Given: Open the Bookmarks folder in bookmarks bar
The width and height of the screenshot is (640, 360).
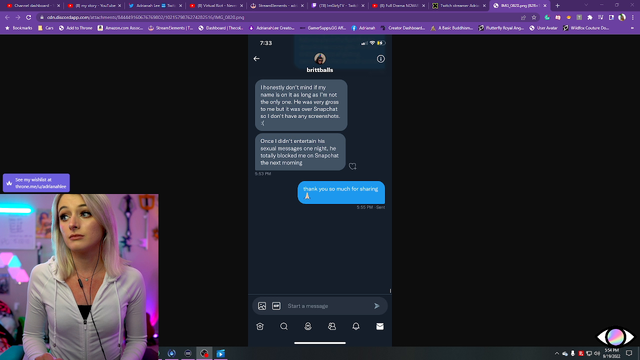Looking at the screenshot, I should click(18, 28).
